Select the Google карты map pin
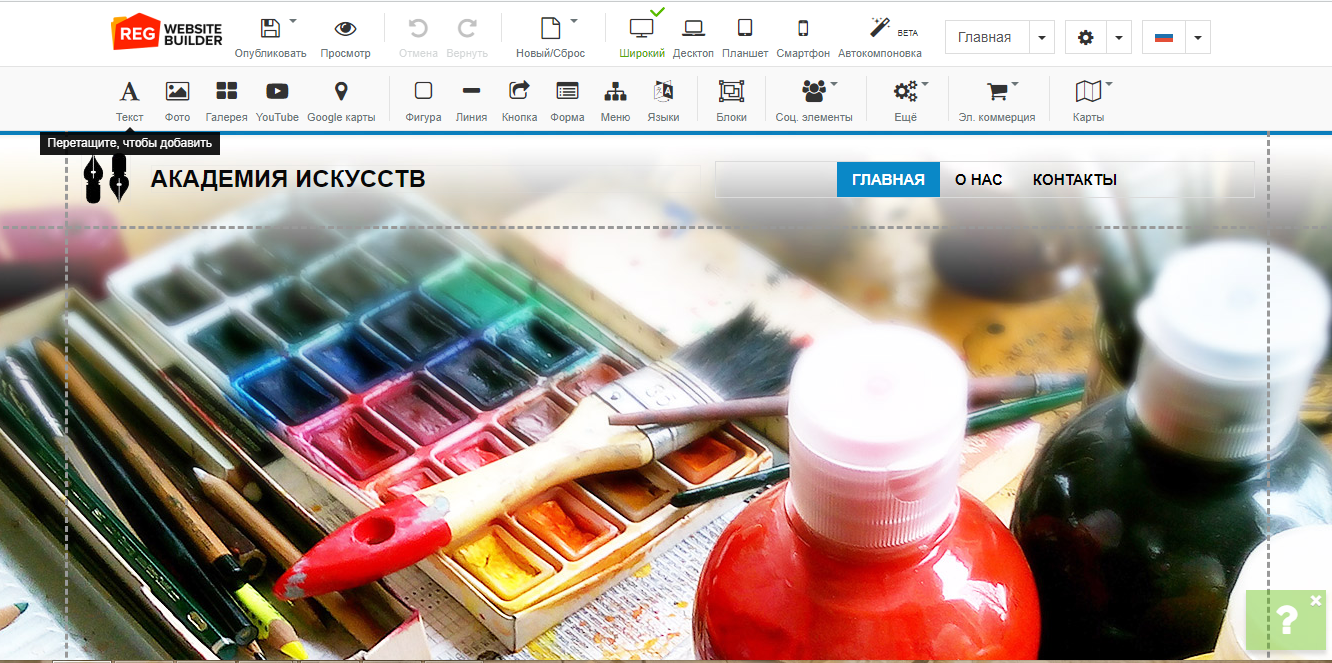Viewport: 1332px width, 663px height. click(x=341, y=92)
